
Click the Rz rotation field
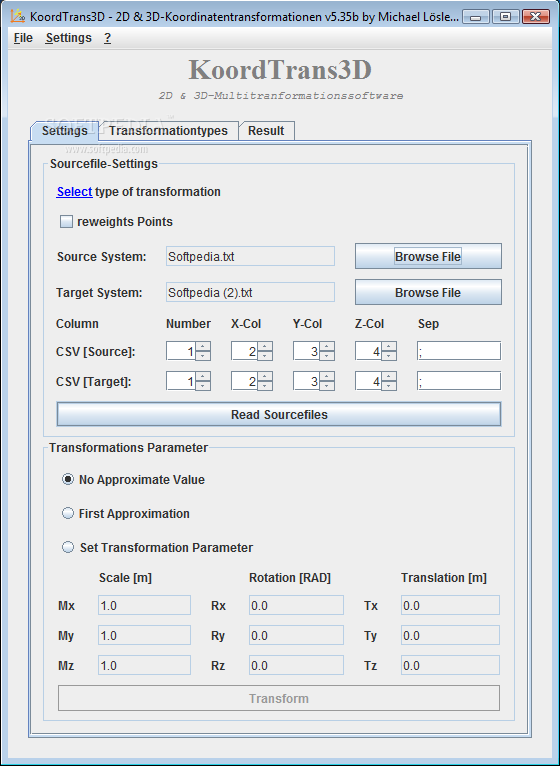pyautogui.click(x=296, y=665)
